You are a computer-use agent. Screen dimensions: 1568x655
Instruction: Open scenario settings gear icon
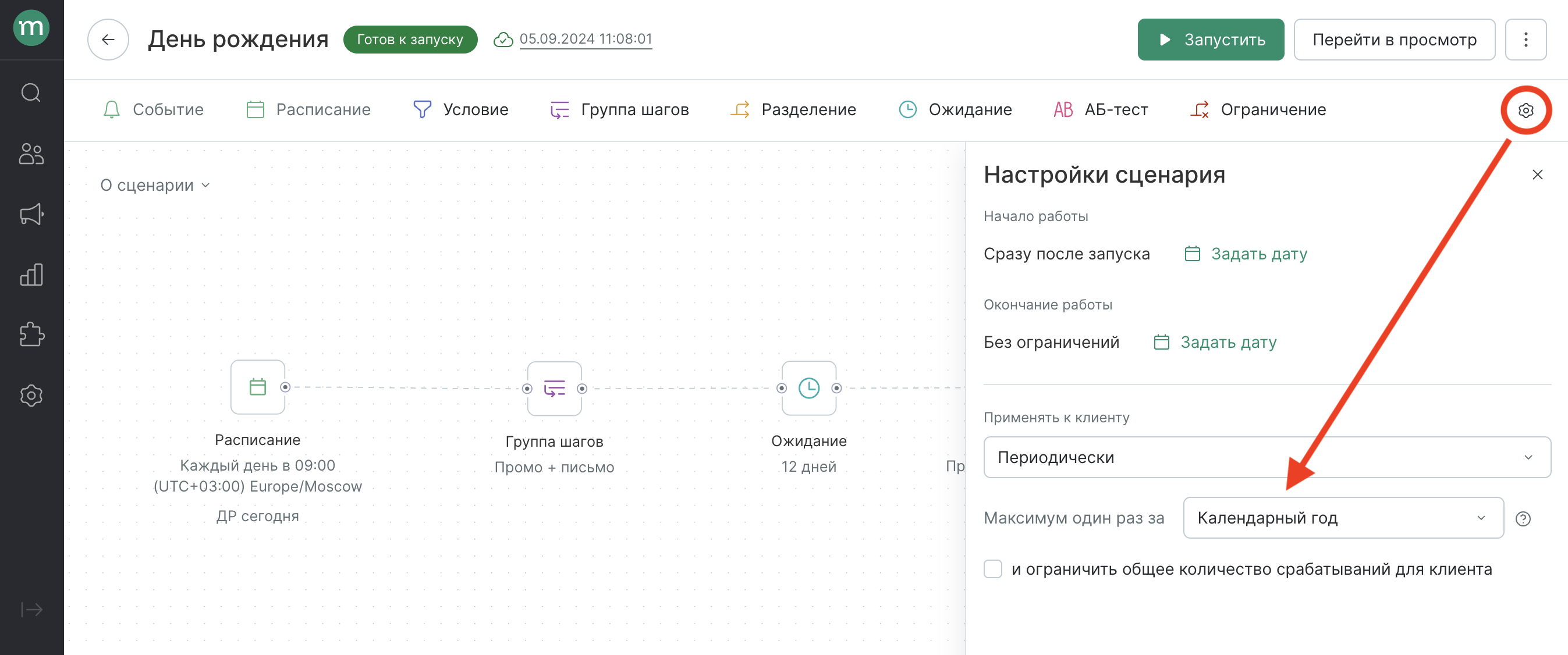(x=1526, y=110)
